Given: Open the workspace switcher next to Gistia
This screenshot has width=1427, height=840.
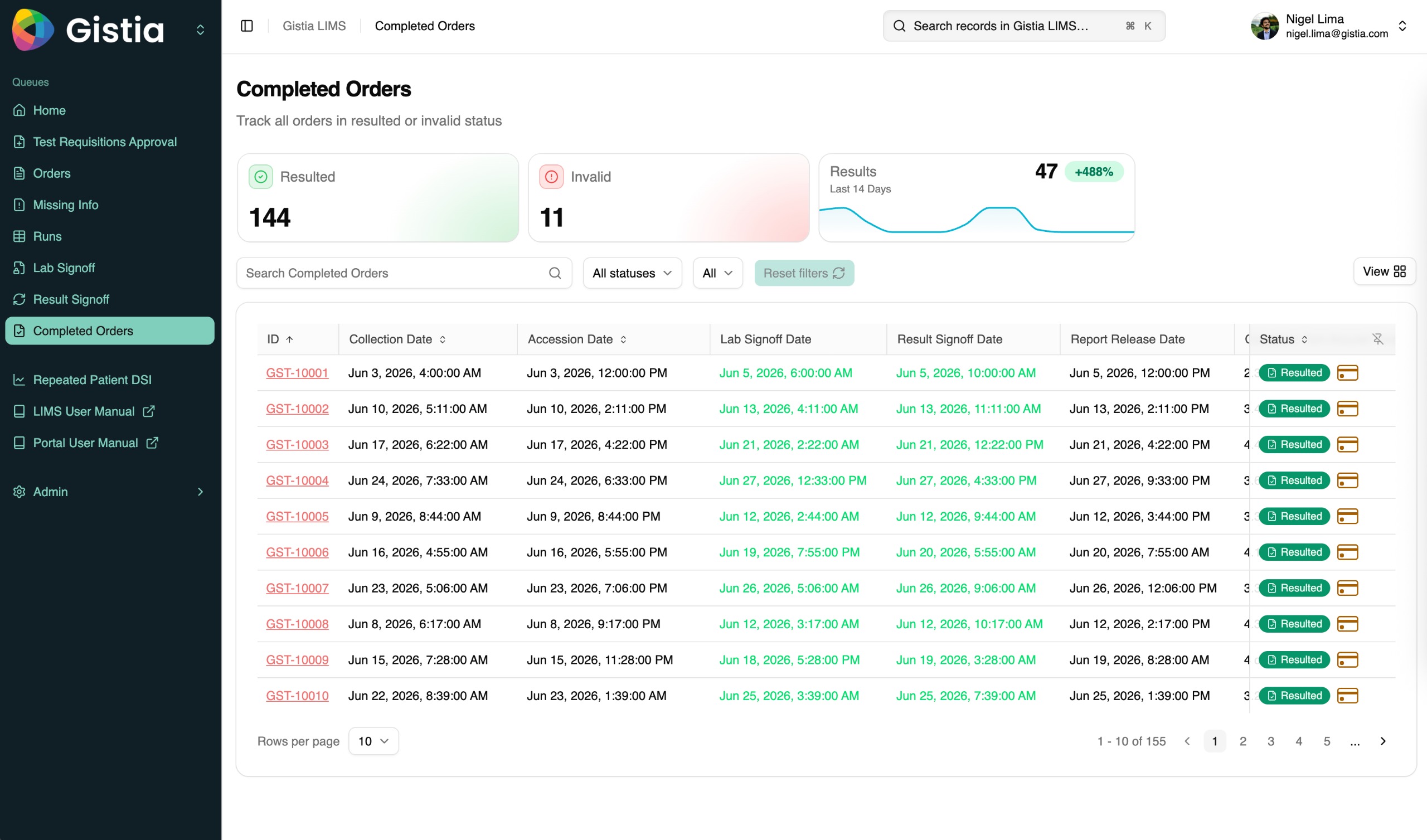Looking at the screenshot, I should tap(201, 30).
